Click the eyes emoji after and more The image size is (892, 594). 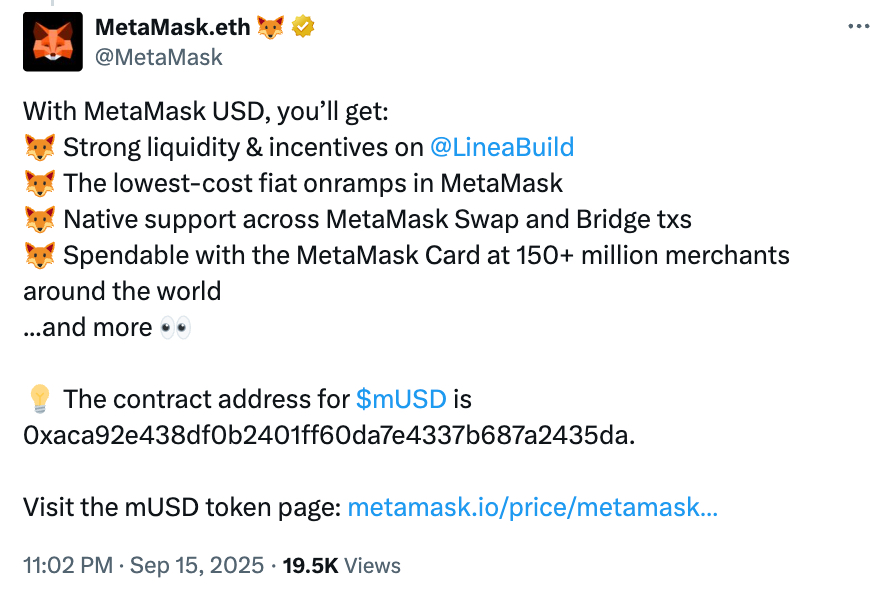175,328
